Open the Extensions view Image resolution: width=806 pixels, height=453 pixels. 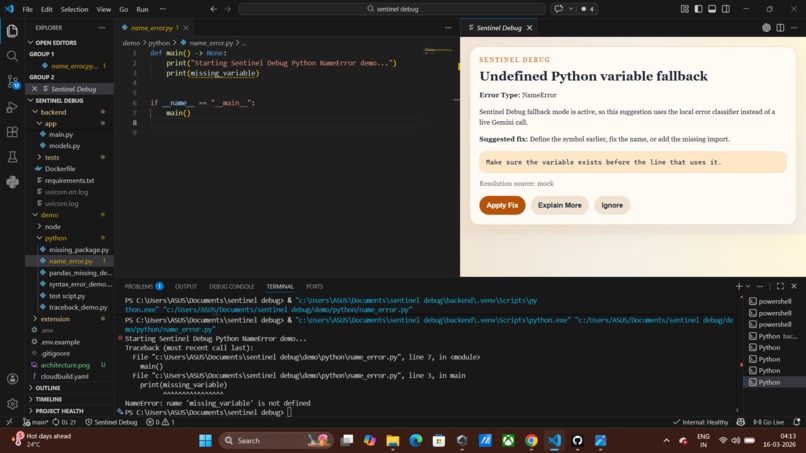(12, 132)
